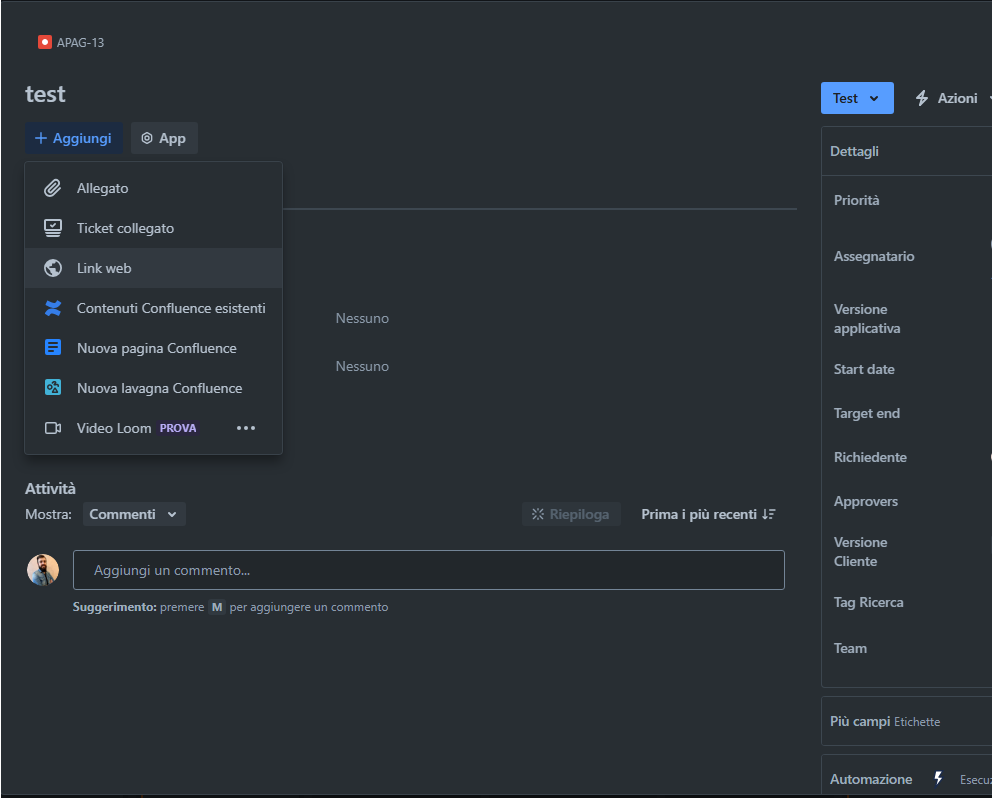Click the second Nessuno value

[x=362, y=366]
